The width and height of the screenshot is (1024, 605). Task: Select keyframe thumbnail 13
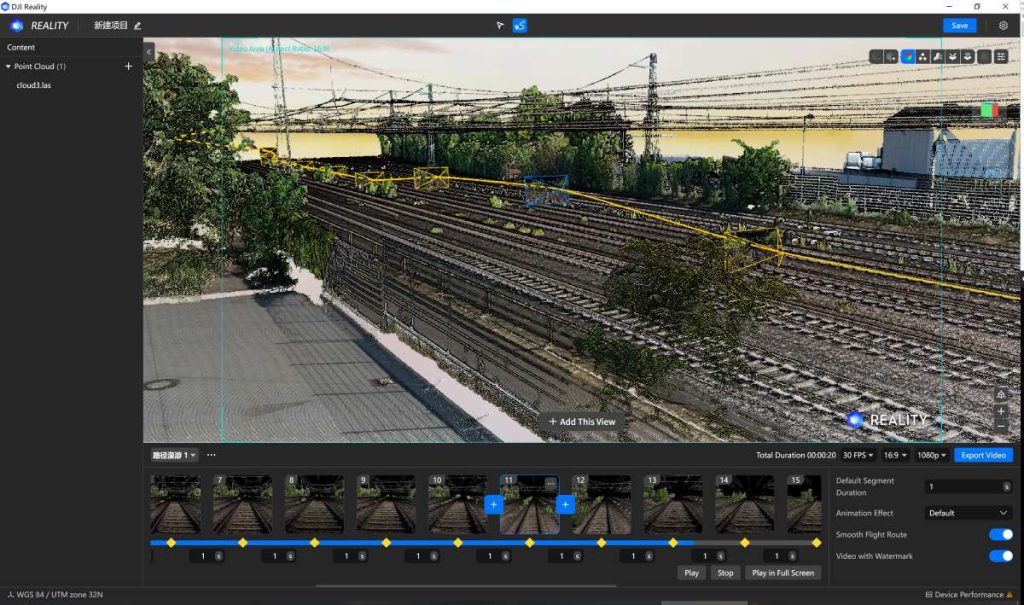click(672, 505)
